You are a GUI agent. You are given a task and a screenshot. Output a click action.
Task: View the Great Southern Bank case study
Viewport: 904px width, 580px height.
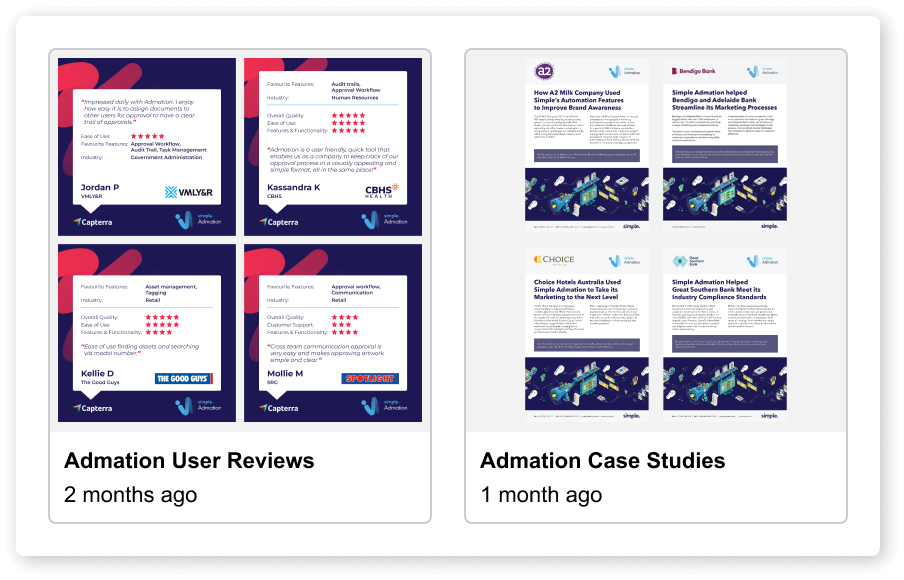point(724,335)
